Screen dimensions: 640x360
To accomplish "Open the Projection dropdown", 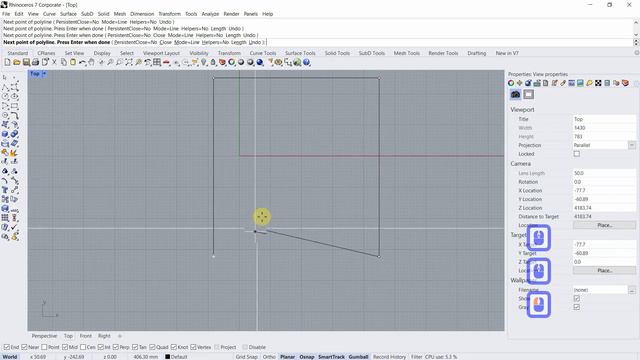I will [632, 145].
